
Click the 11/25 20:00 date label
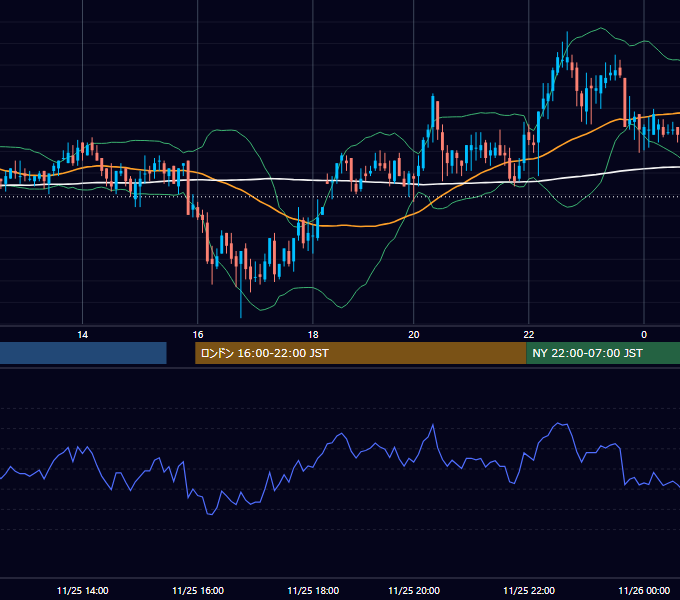tap(414, 590)
